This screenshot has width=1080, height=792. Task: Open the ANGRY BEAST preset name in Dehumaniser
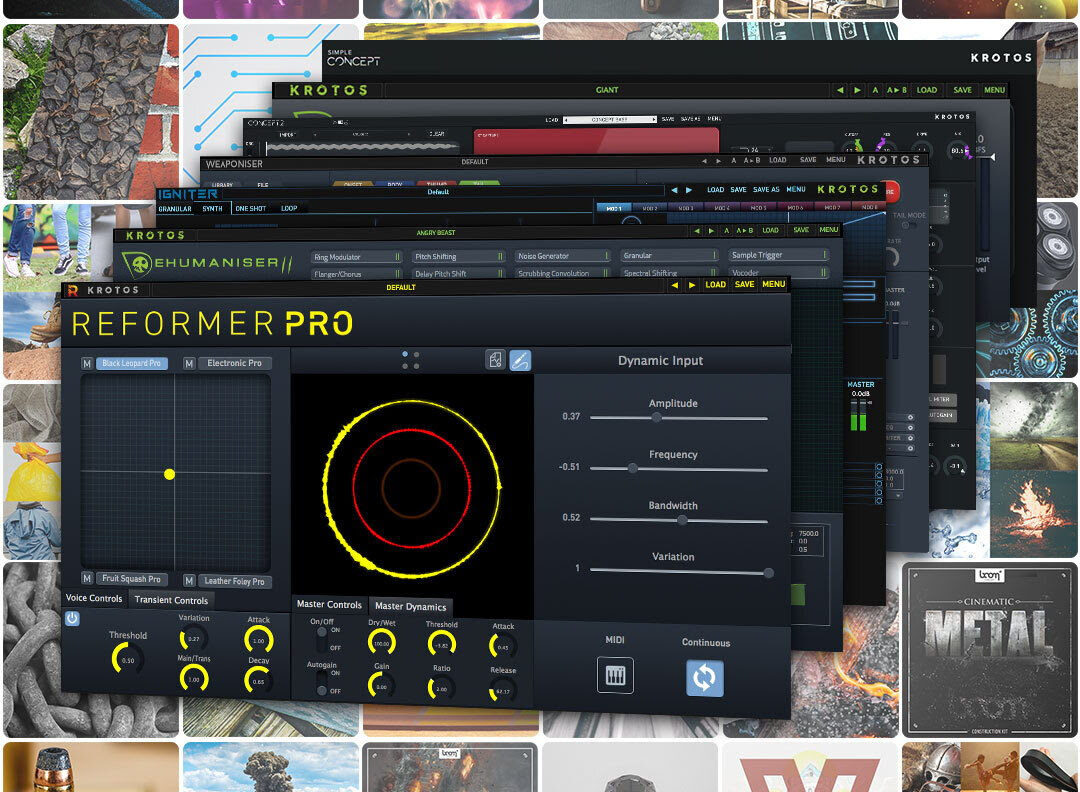[436, 233]
